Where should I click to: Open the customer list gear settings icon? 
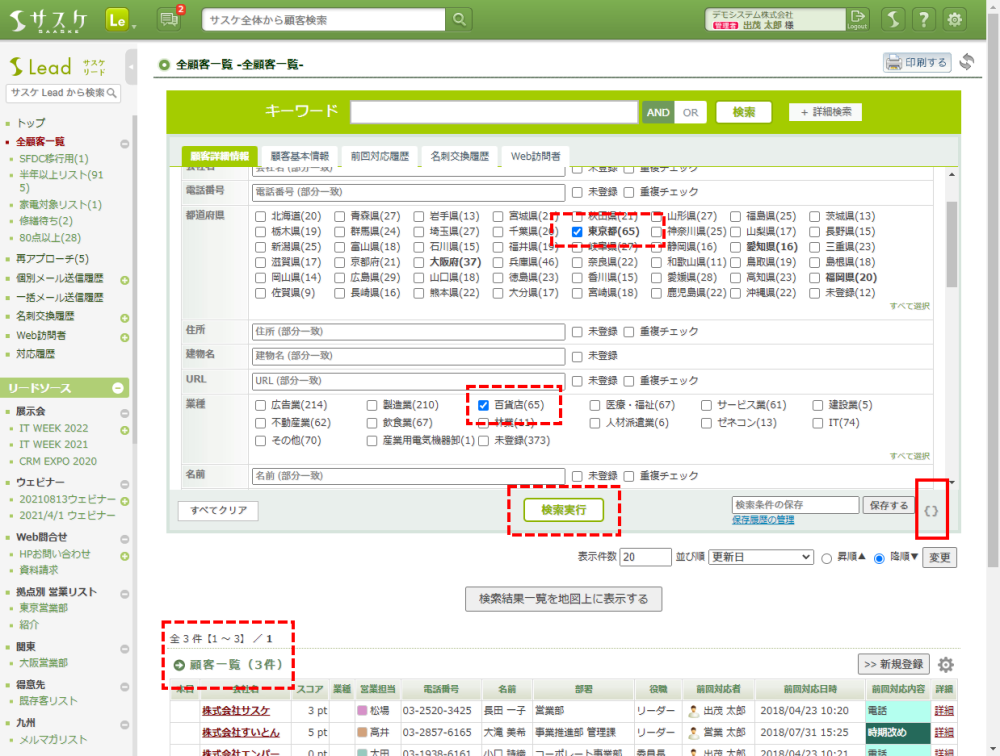click(945, 665)
